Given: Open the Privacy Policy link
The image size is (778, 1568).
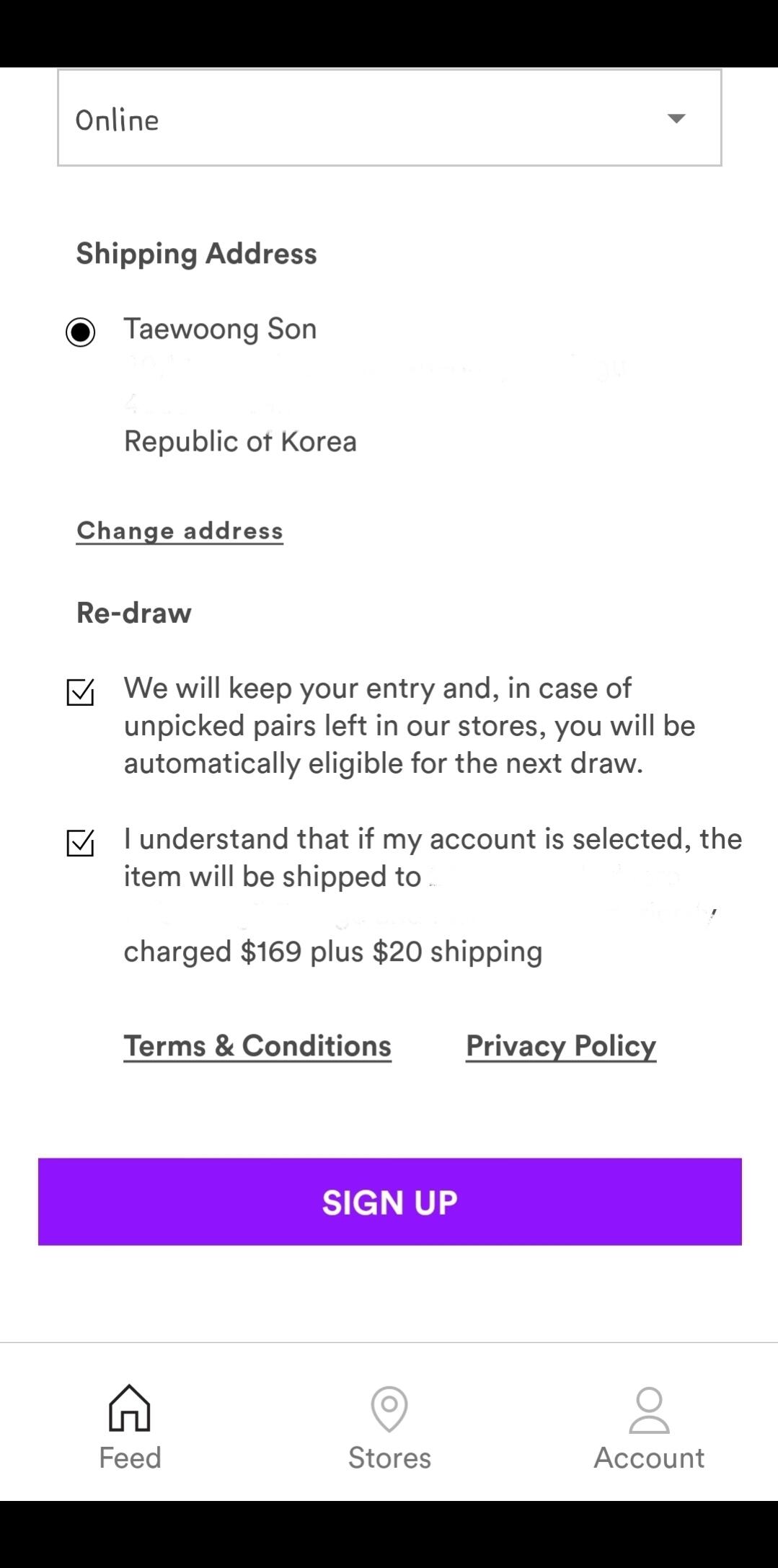Looking at the screenshot, I should point(560,1045).
